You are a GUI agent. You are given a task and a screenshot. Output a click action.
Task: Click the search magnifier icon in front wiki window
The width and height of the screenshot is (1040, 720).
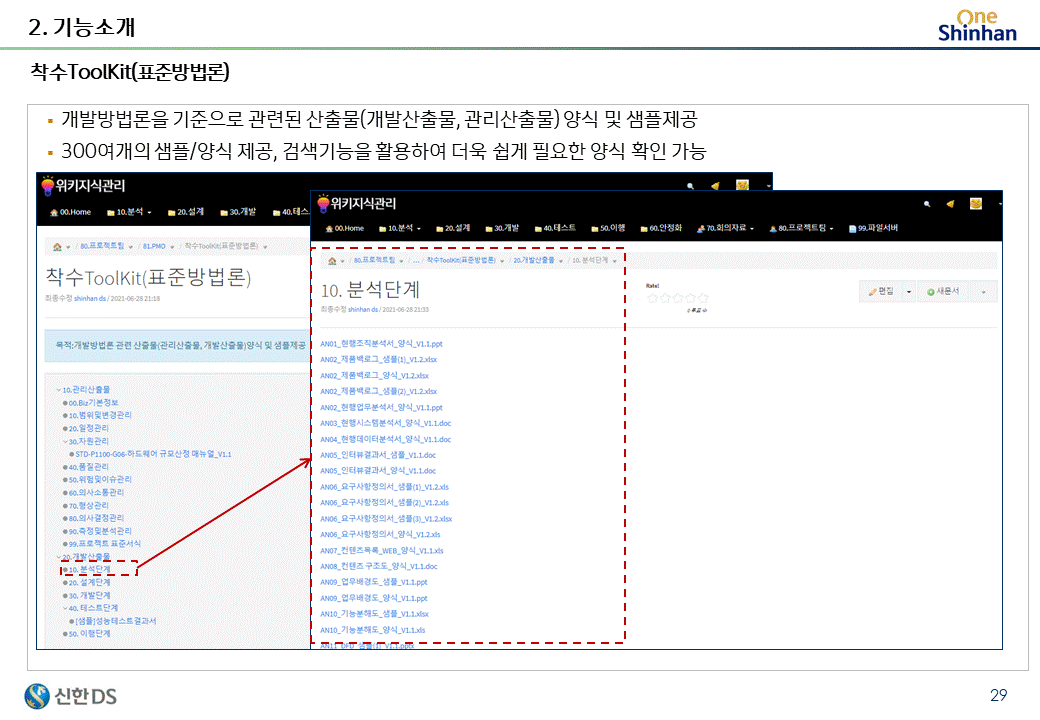coord(927,204)
